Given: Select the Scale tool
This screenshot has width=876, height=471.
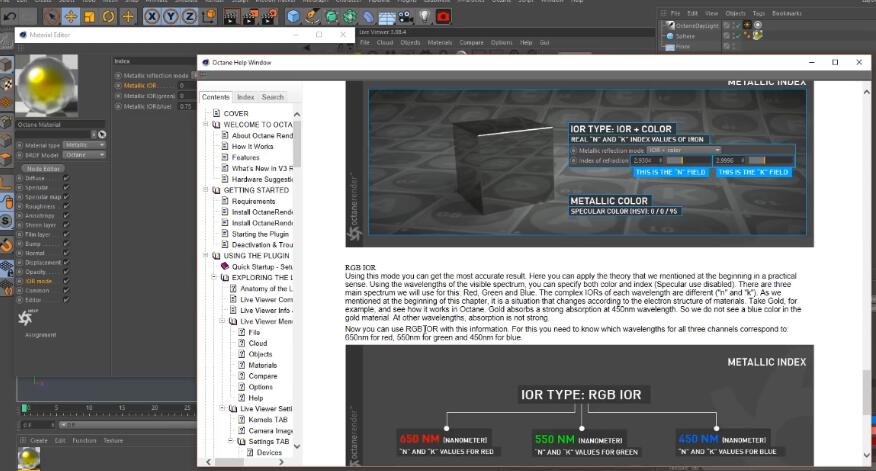Looking at the screenshot, I should pos(89,17).
